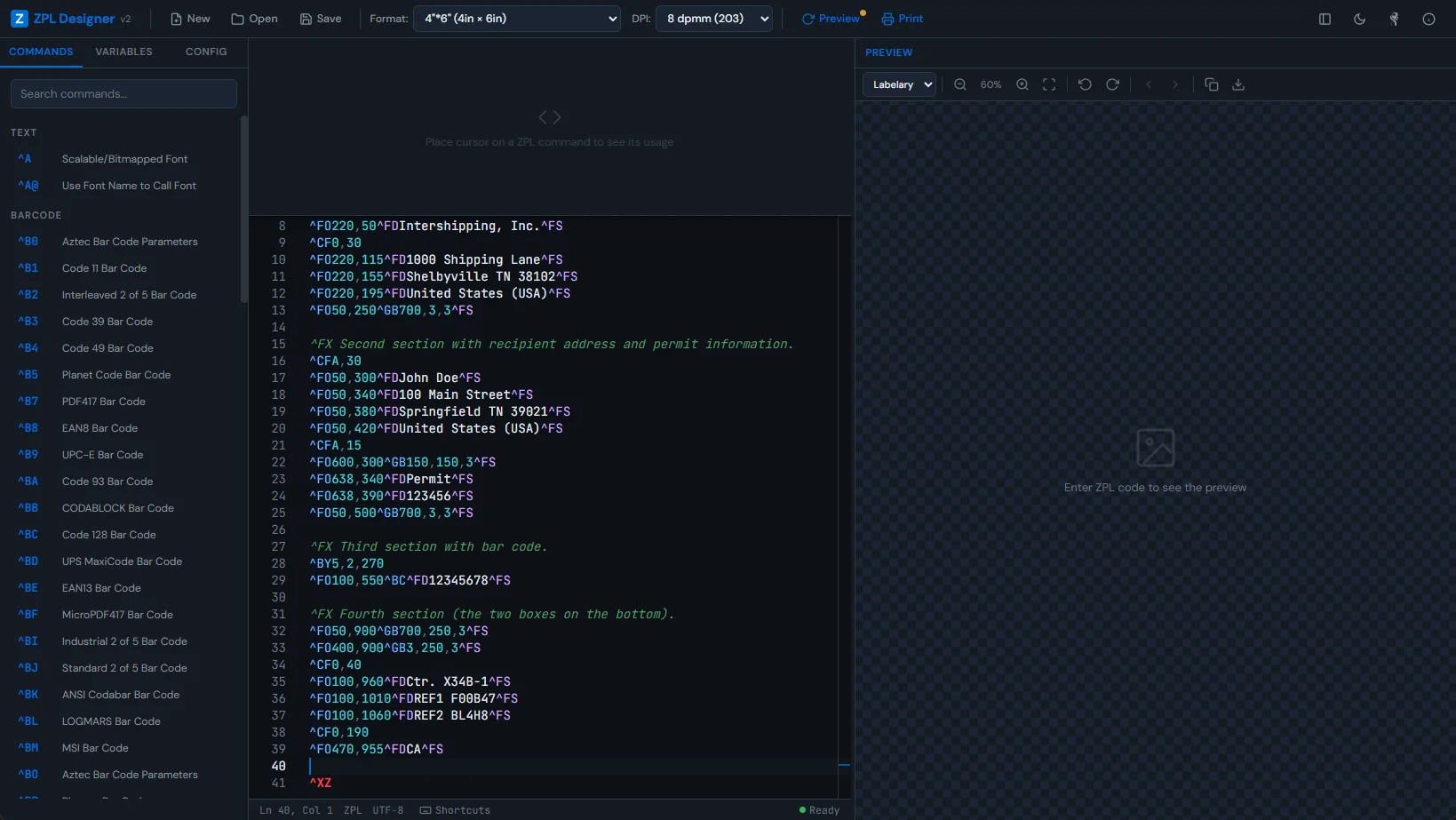Open the label format dropdown
This screenshot has height=820, width=1456.
(x=517, y=18)
